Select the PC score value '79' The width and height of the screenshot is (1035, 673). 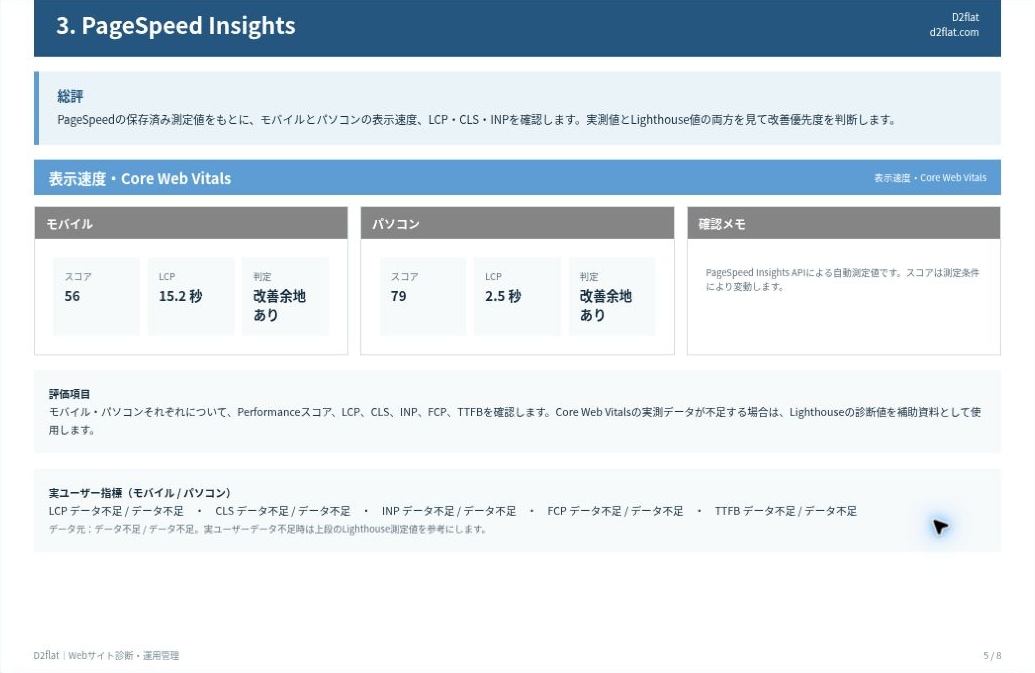coord(399,296)
